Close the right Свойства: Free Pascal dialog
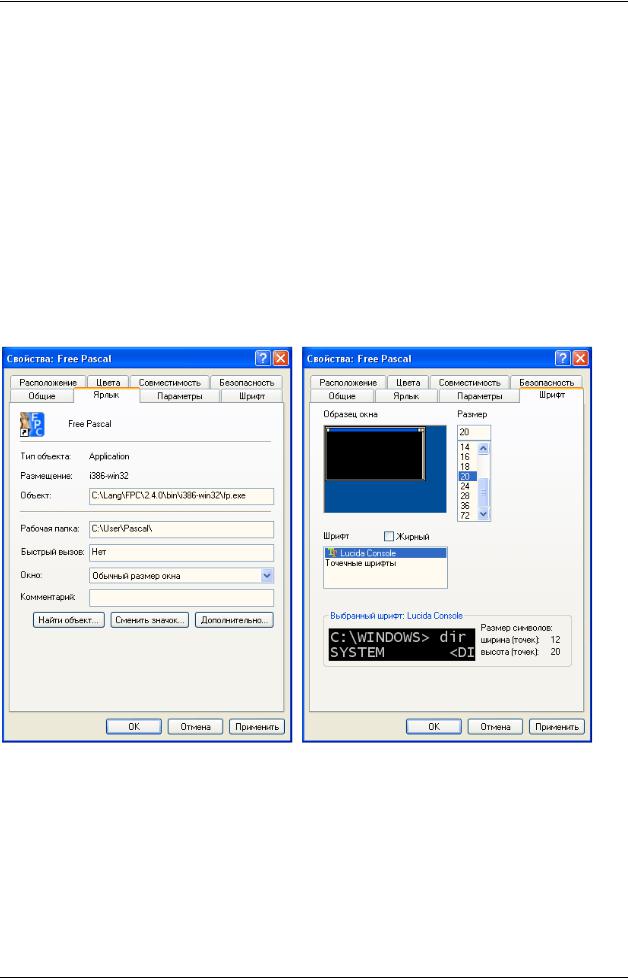 click(x=581, y=358)
